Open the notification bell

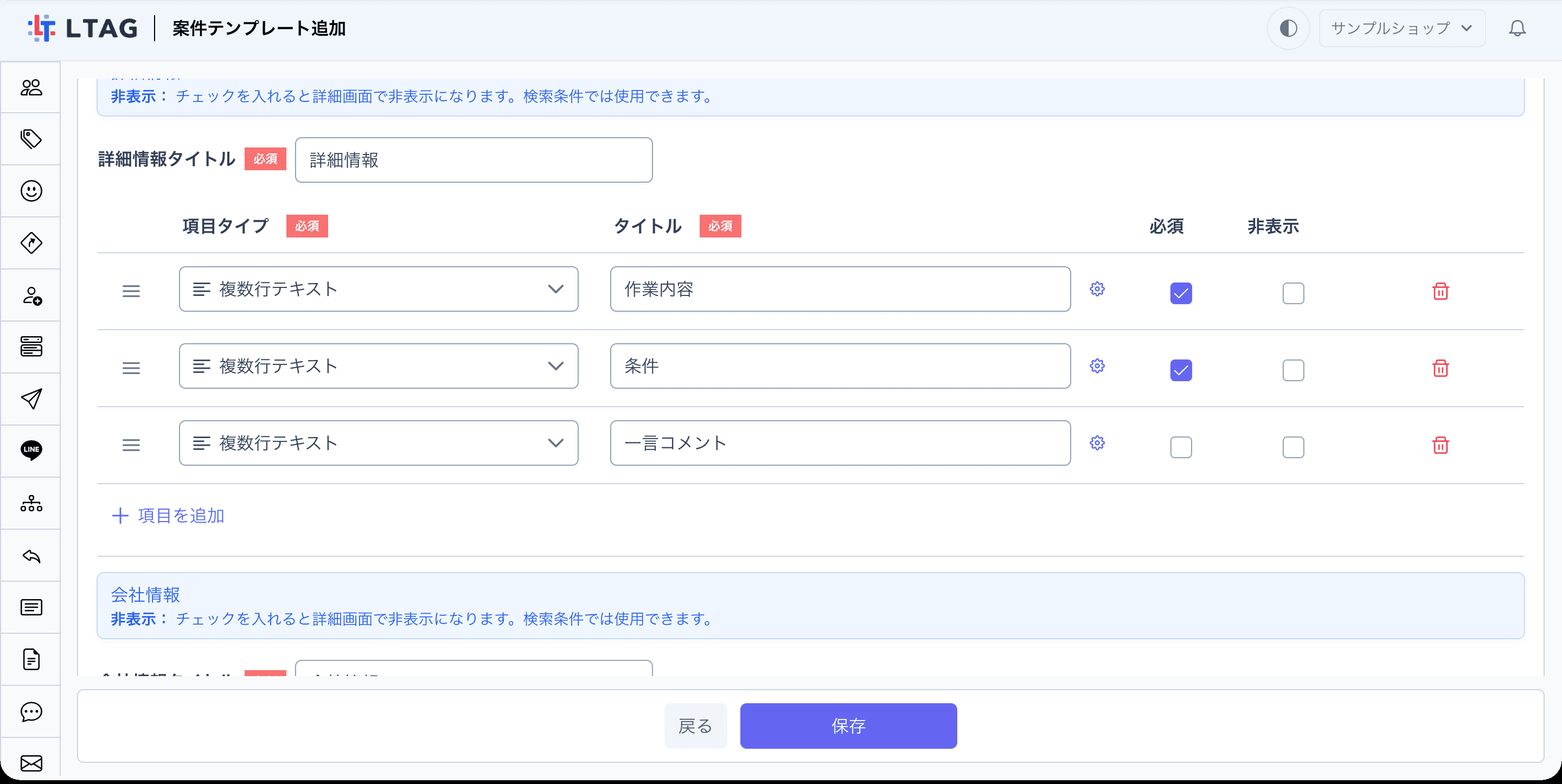click(1517, 29)
